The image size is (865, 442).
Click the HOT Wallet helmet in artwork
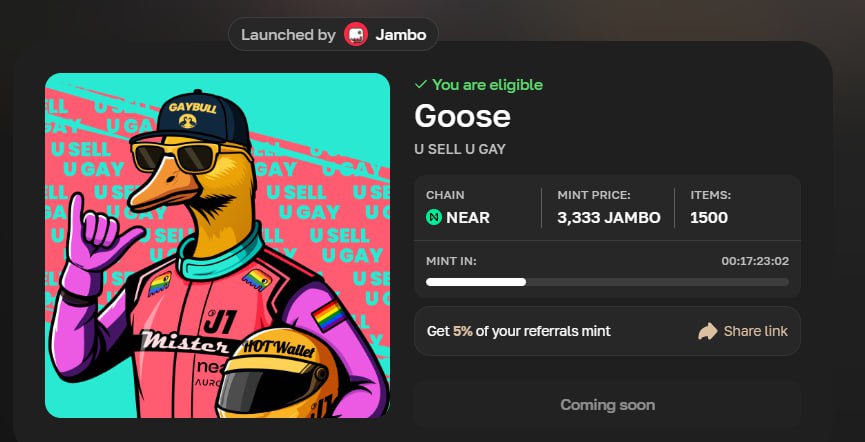tap(276, 372)
